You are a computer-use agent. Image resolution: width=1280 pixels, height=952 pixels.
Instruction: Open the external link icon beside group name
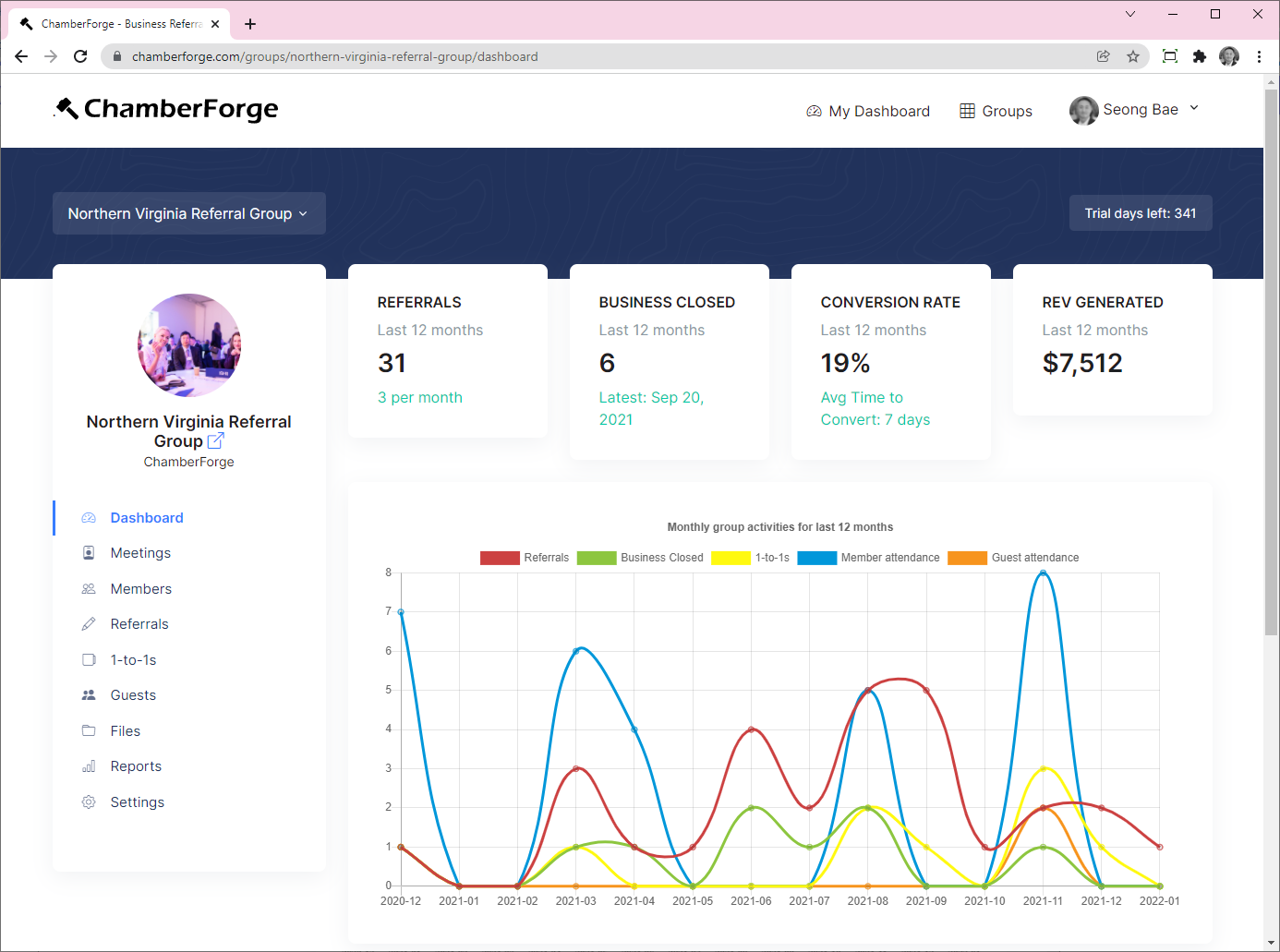point(215,441)
